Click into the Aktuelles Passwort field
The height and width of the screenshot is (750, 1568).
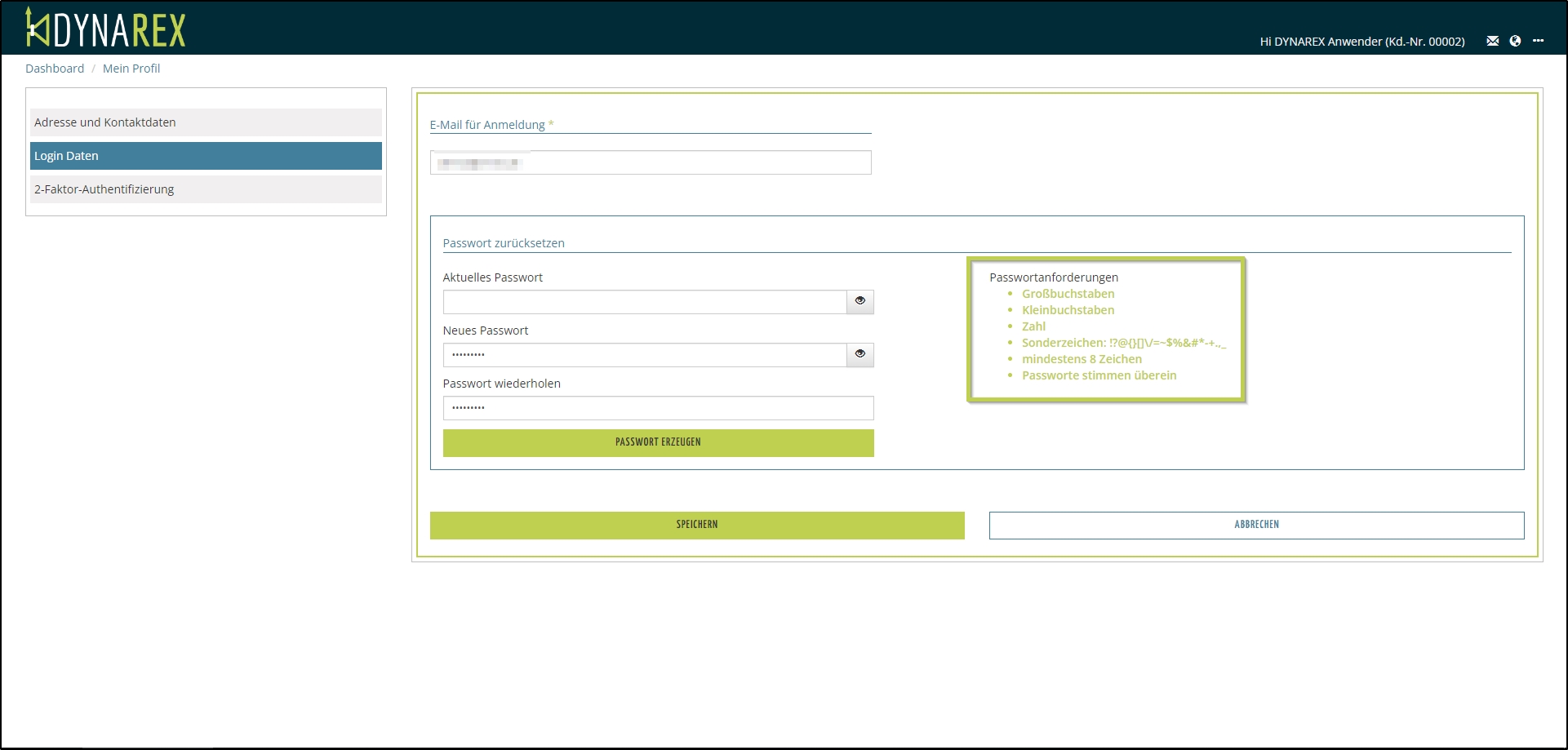pos(644,302)
